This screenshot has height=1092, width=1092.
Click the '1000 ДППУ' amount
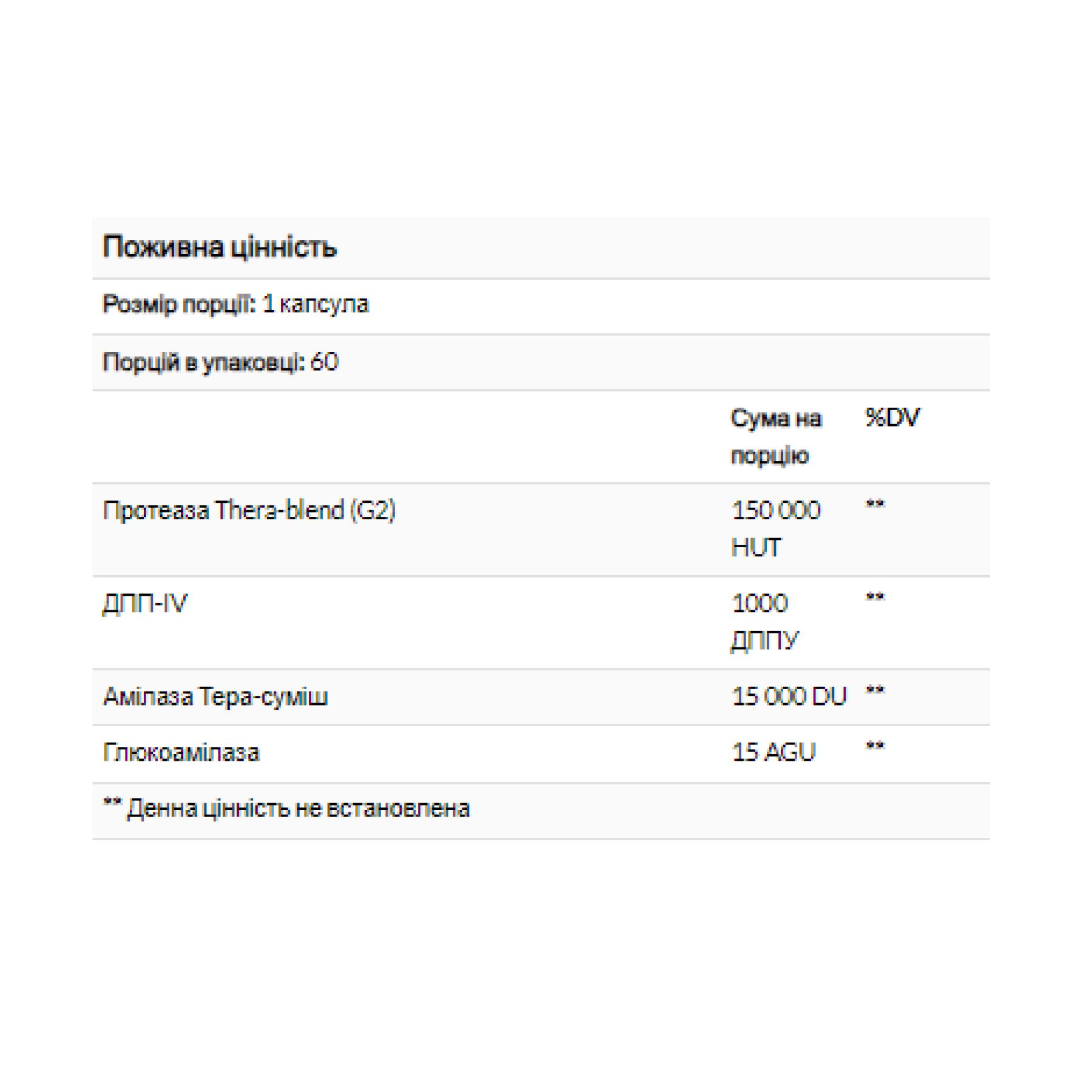click(x=764, y=622)
